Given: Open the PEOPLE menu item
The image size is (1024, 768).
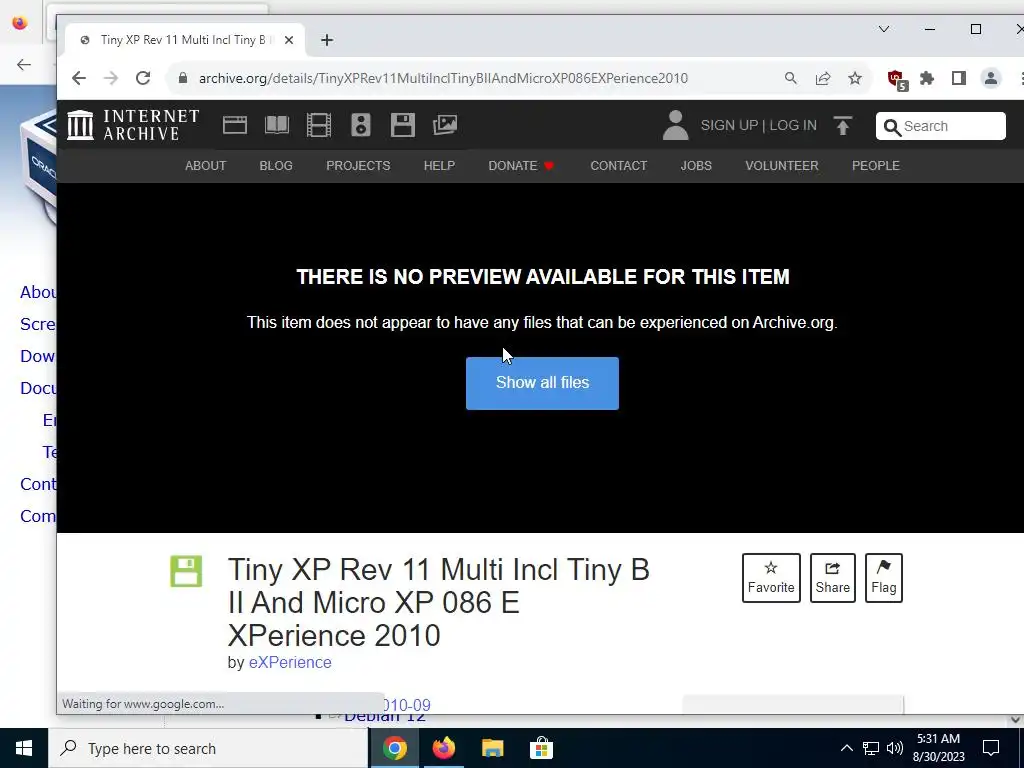Looking at the screenshot, I should [876, 166].
